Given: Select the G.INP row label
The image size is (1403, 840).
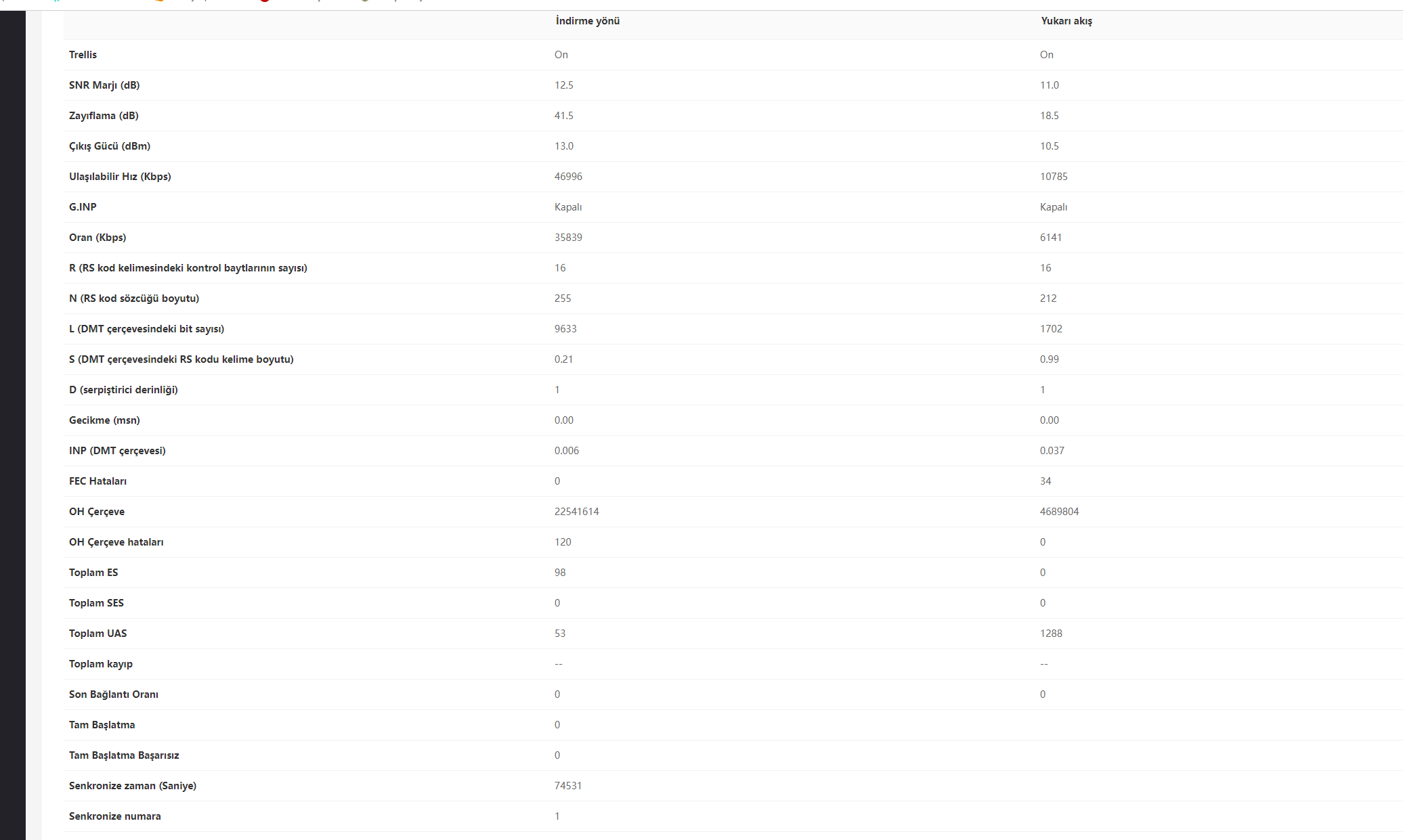Looking at the screenshot, I should [x=83, y=207].
